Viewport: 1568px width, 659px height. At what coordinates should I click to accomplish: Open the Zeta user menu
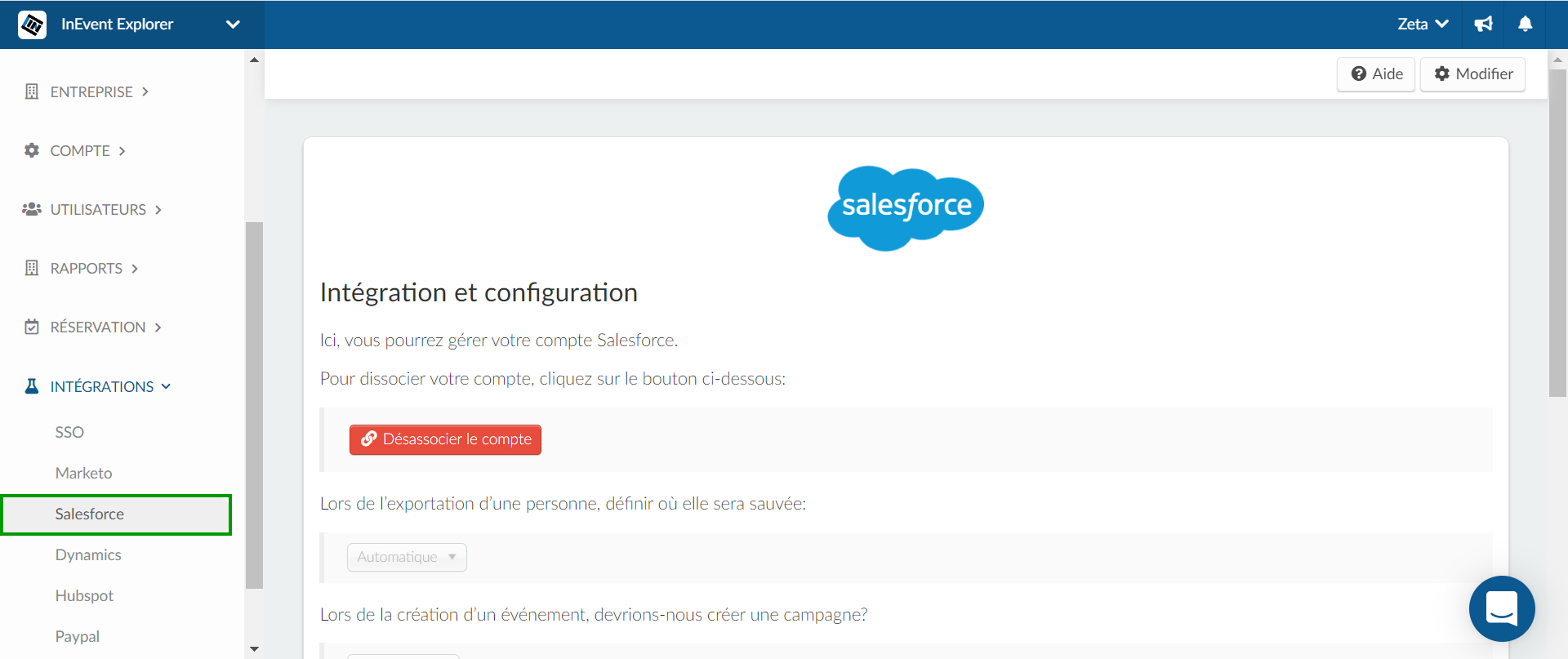click(x=1422, y=24)
